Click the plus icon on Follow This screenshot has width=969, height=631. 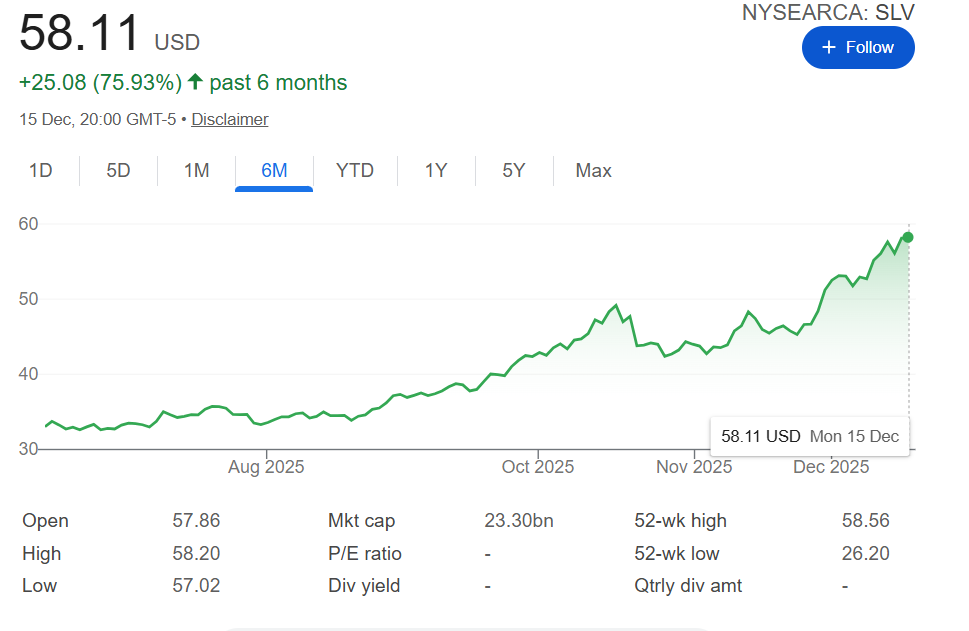(x=828, y=48)
